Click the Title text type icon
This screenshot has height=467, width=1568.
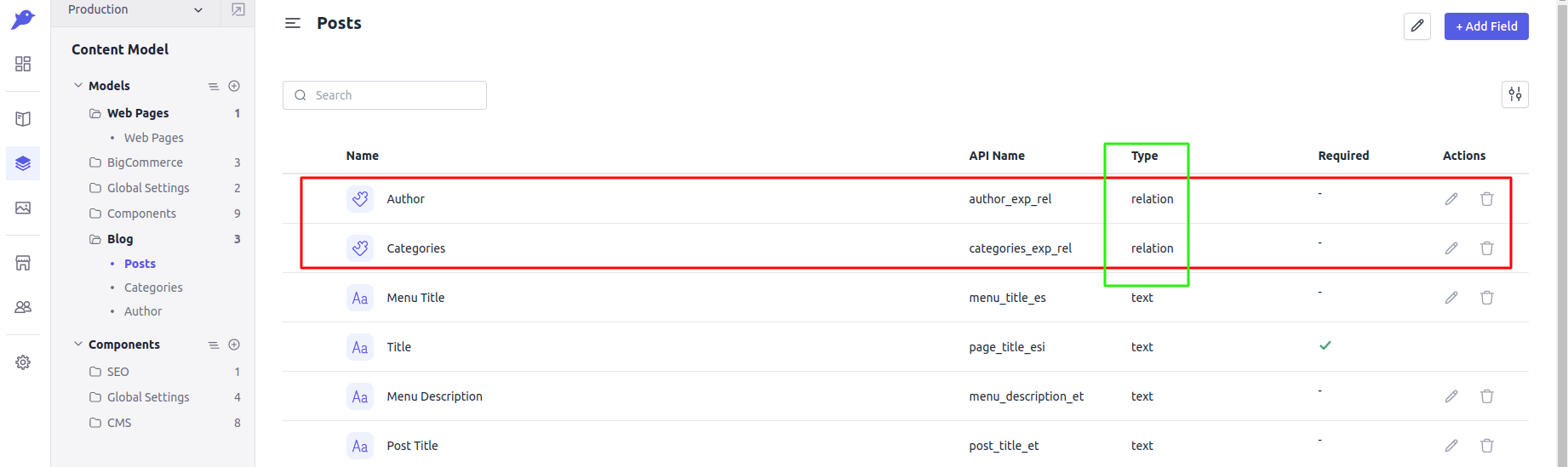pos(360,347)
